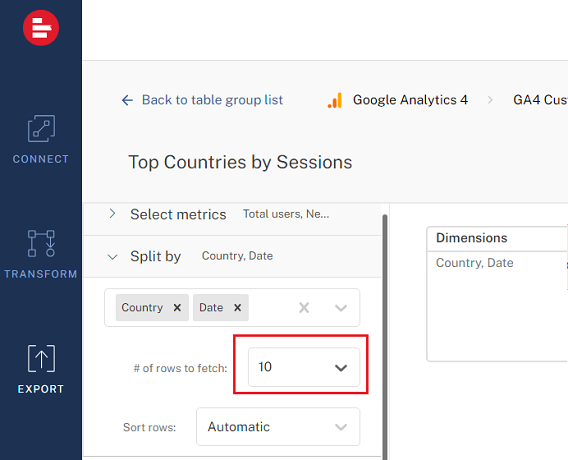Collapse the Split by section

[113, 257]
